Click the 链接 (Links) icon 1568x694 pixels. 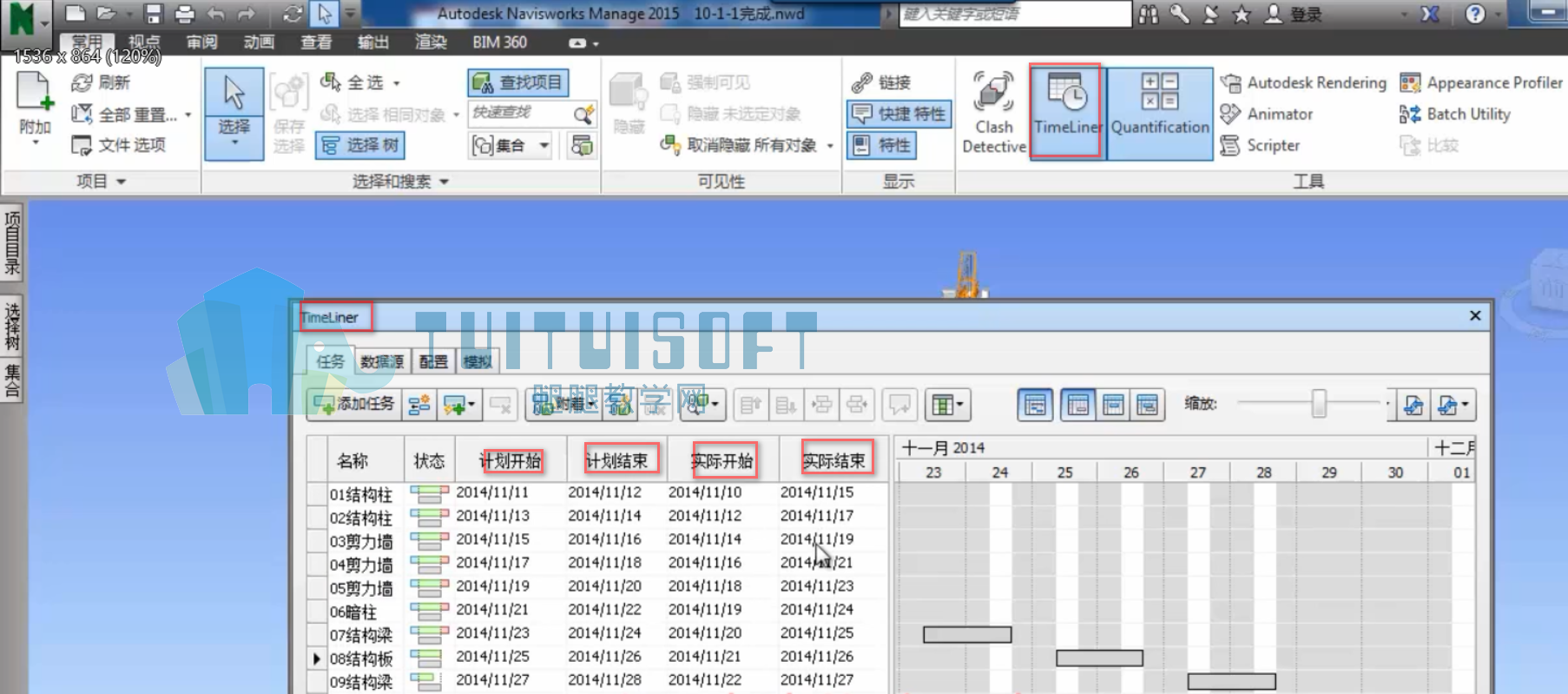click(881, 83)
